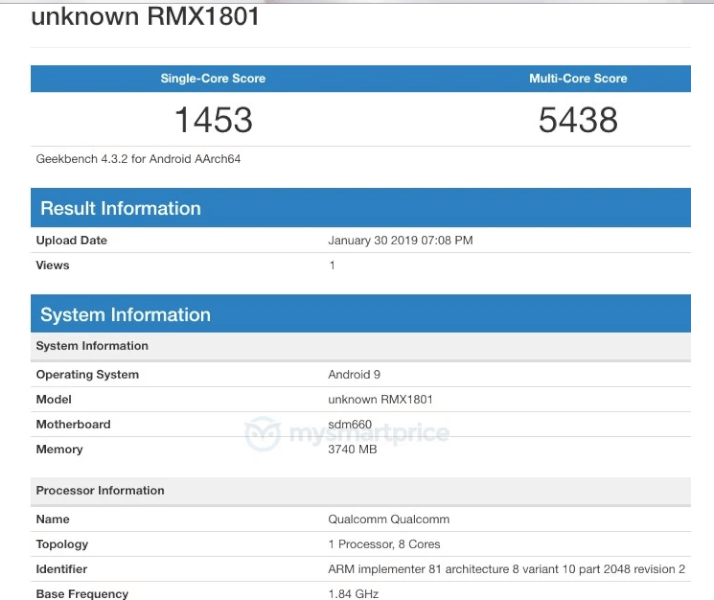The image size is (714, 600).
Task: Select the 1 Processor, 8 Cores value
Action: (x=384, y=544)
